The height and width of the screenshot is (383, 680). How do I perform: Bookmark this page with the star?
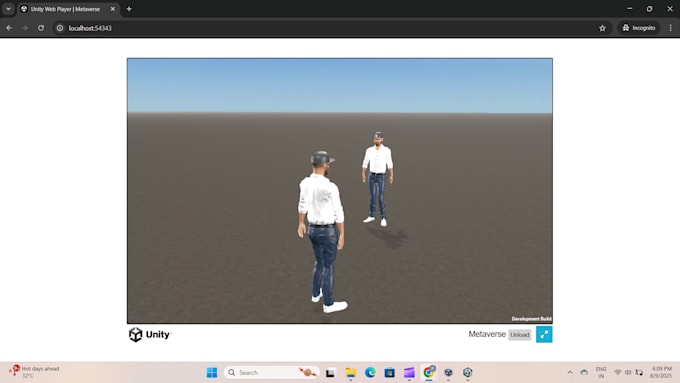tap(602, 28)
